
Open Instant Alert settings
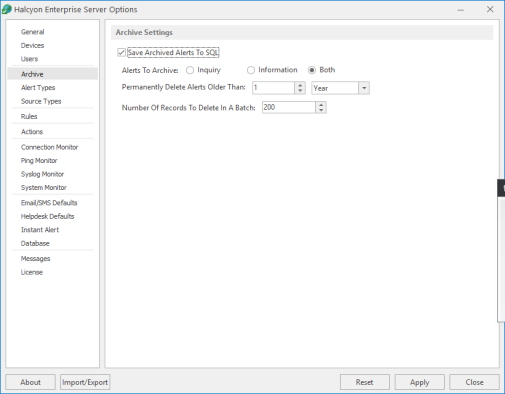point(40,230)
